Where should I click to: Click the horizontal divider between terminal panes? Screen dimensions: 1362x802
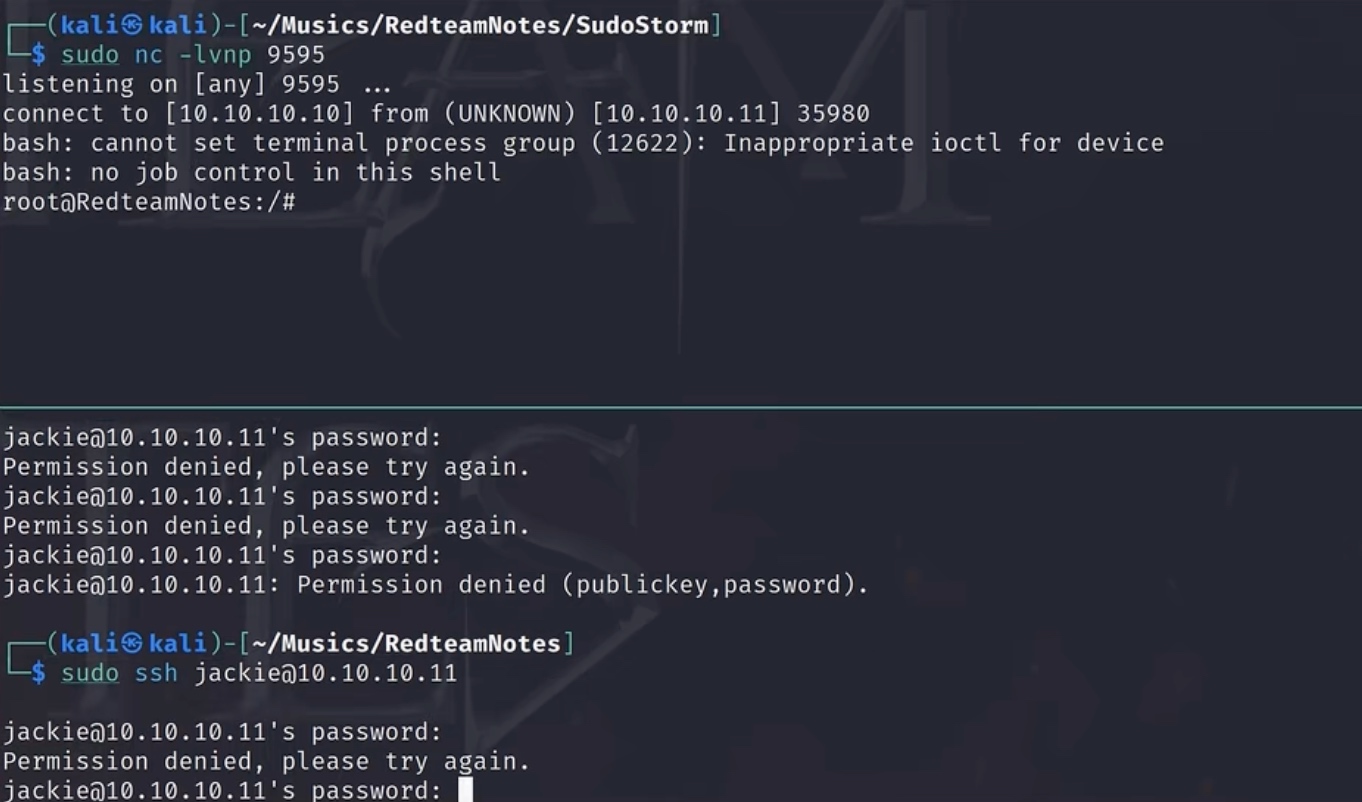[681, 407]
